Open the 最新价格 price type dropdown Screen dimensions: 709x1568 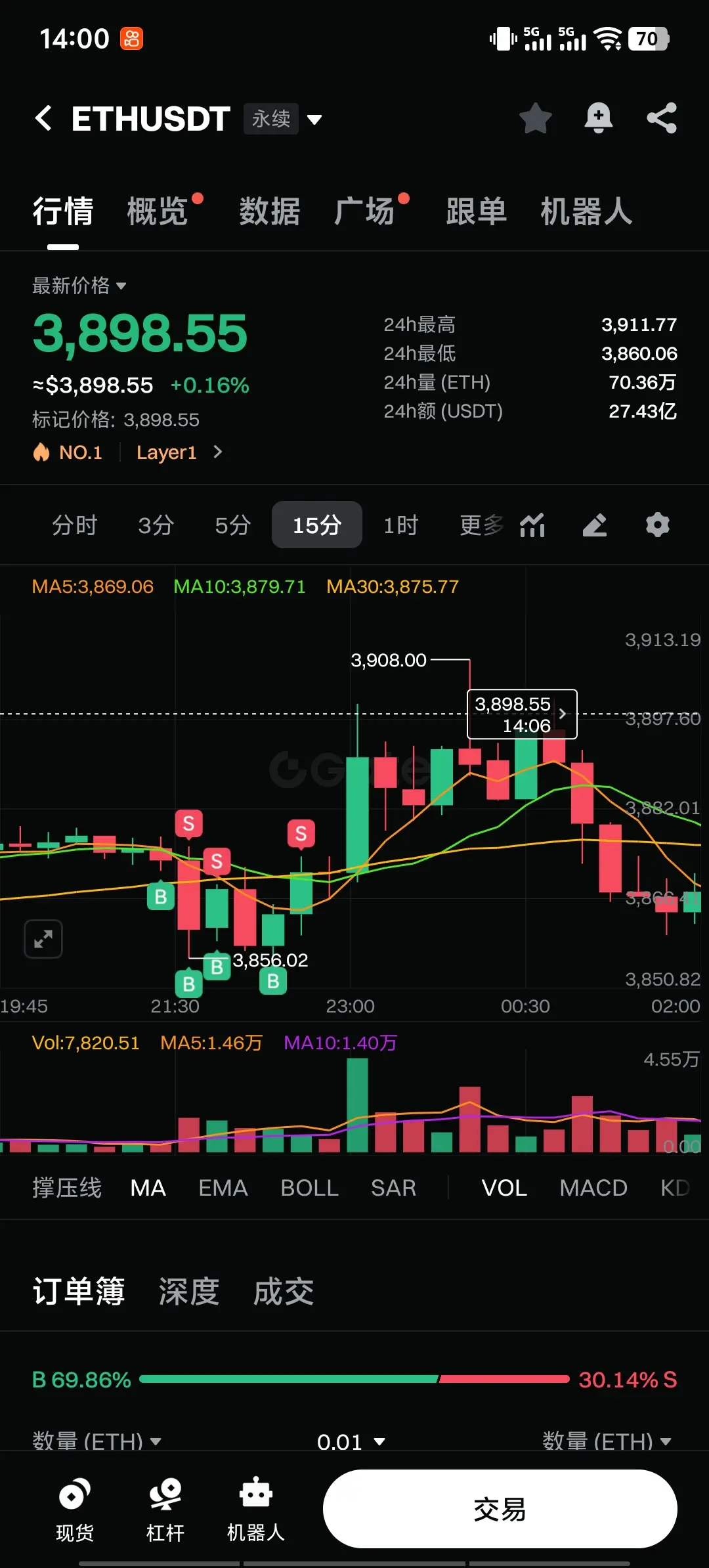(x=79, y=286)
